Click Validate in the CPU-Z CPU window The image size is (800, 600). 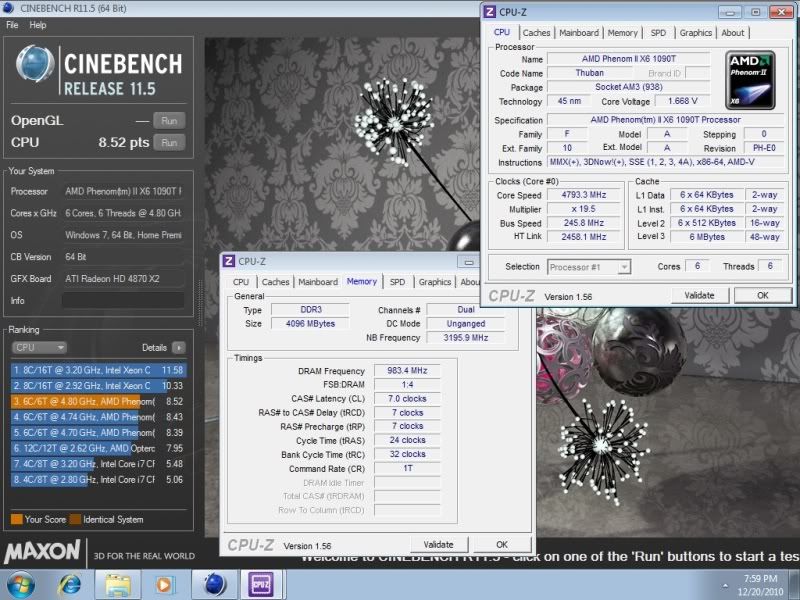click(x=699, y=295)
